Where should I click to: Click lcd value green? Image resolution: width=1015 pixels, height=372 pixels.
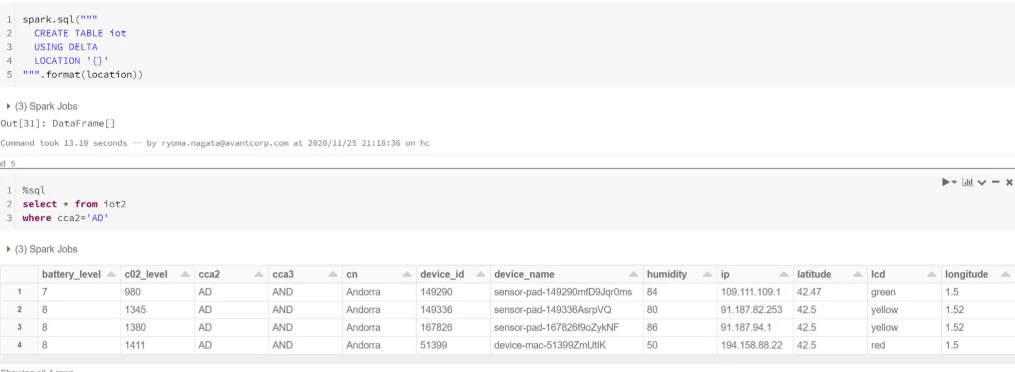tap(884, 292)
